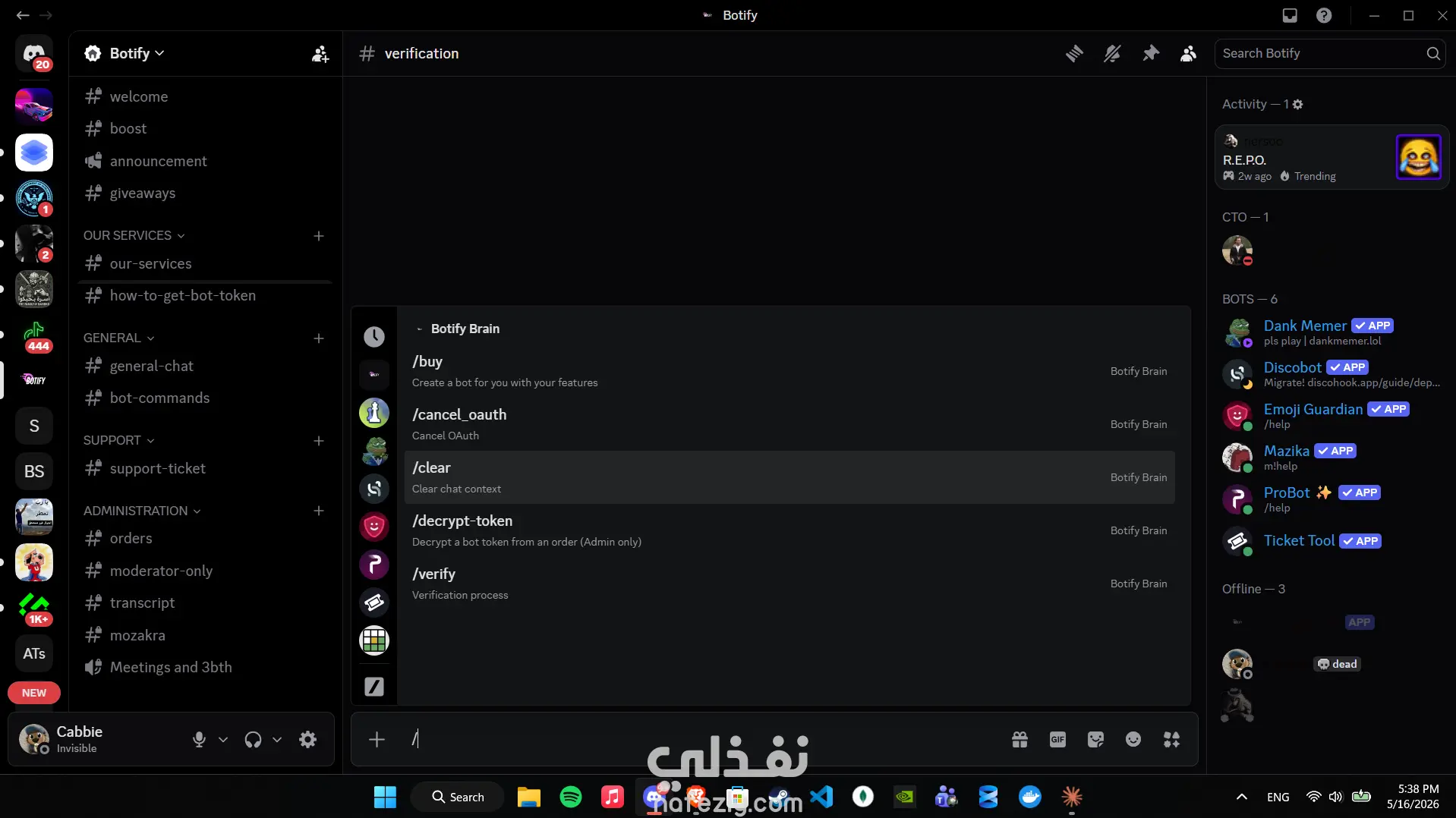Select the /verify command
The width and height of the screenshot is (1456, 818).
789,584
